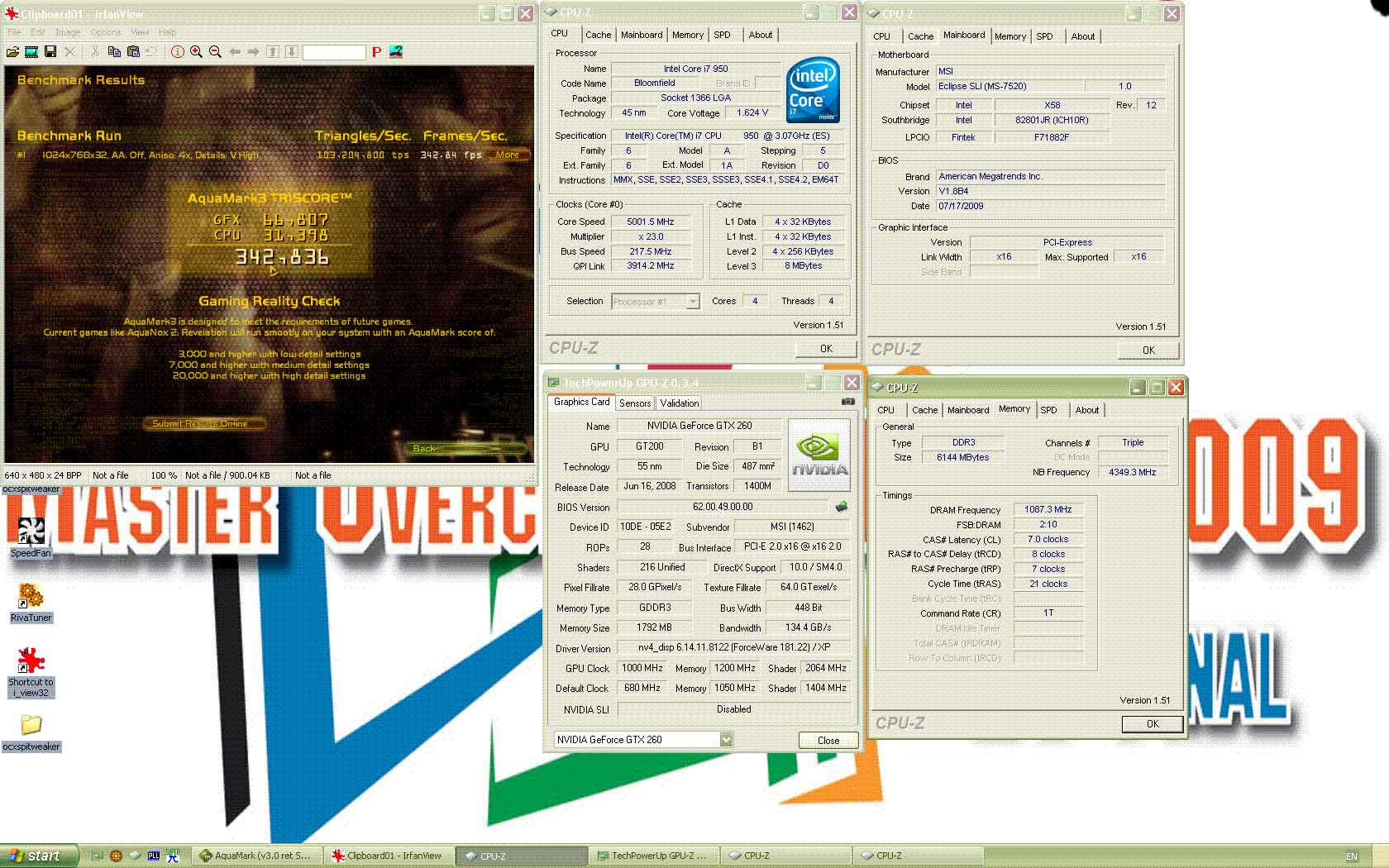Click the Core Speed value 5001.5 MHz
This screenshot has height=868, width=1389.
[x=651, y=222]
